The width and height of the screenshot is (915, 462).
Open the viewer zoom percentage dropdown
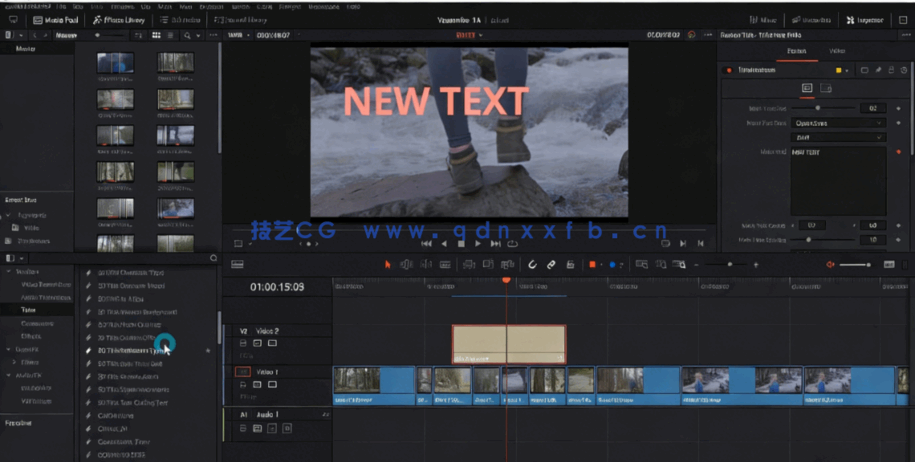[239, 36]
